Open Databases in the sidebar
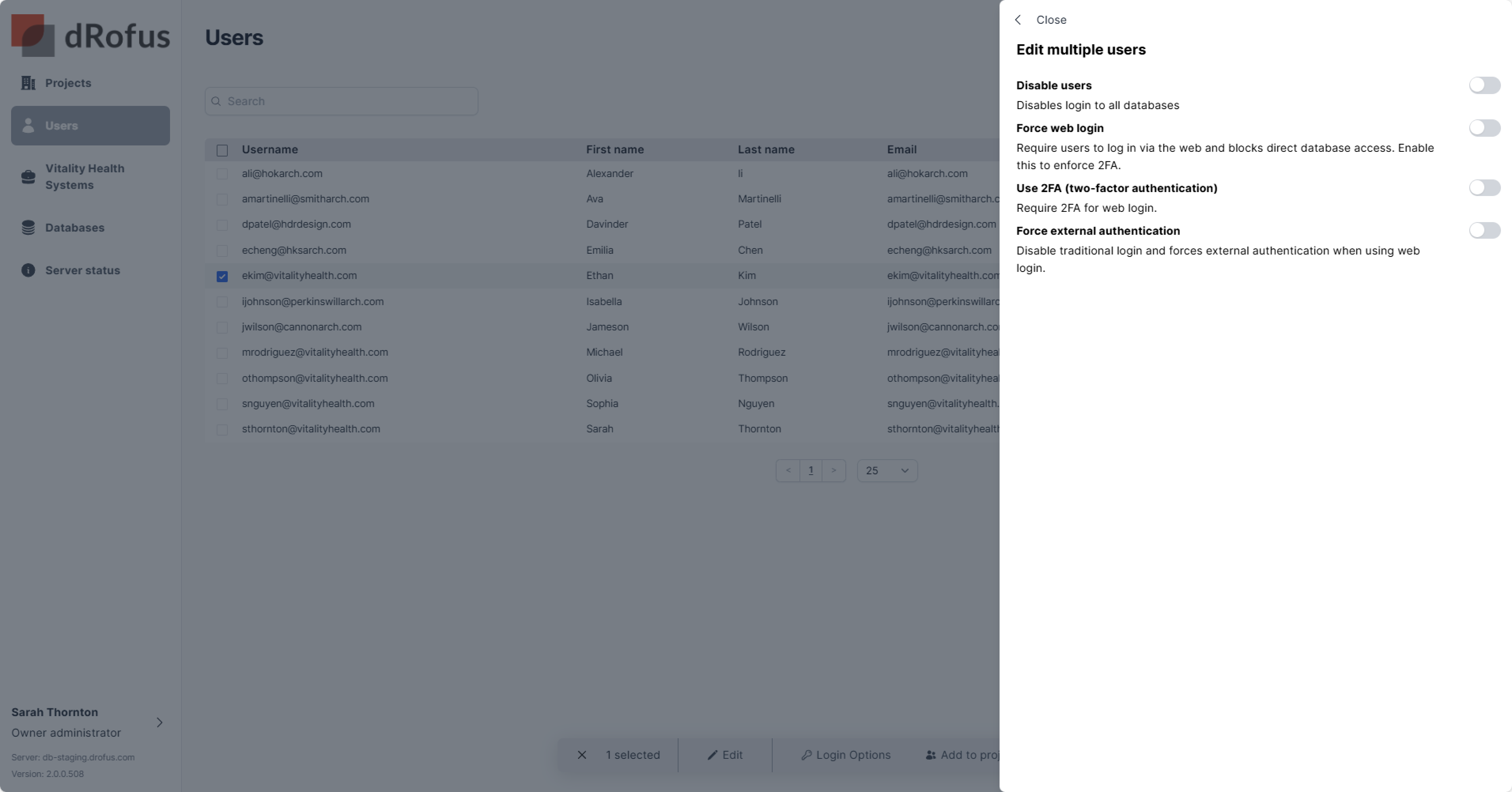 (x=91, y=228)
